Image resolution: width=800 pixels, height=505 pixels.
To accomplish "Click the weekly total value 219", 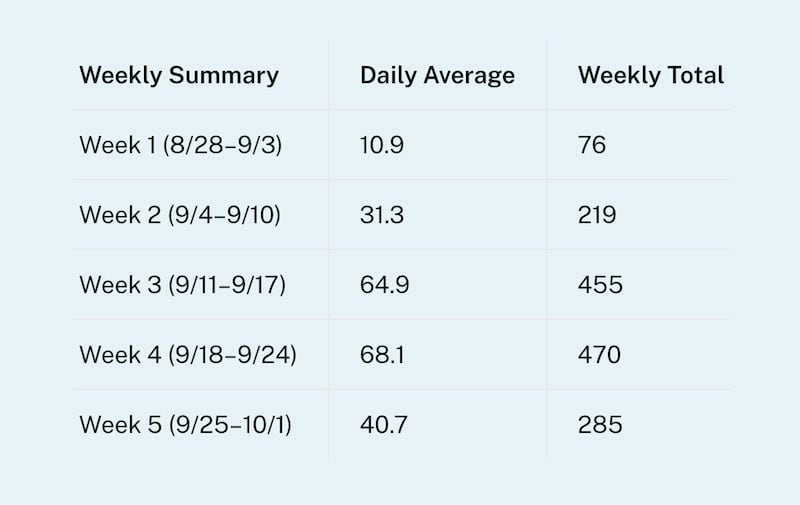I will point(597,215).
